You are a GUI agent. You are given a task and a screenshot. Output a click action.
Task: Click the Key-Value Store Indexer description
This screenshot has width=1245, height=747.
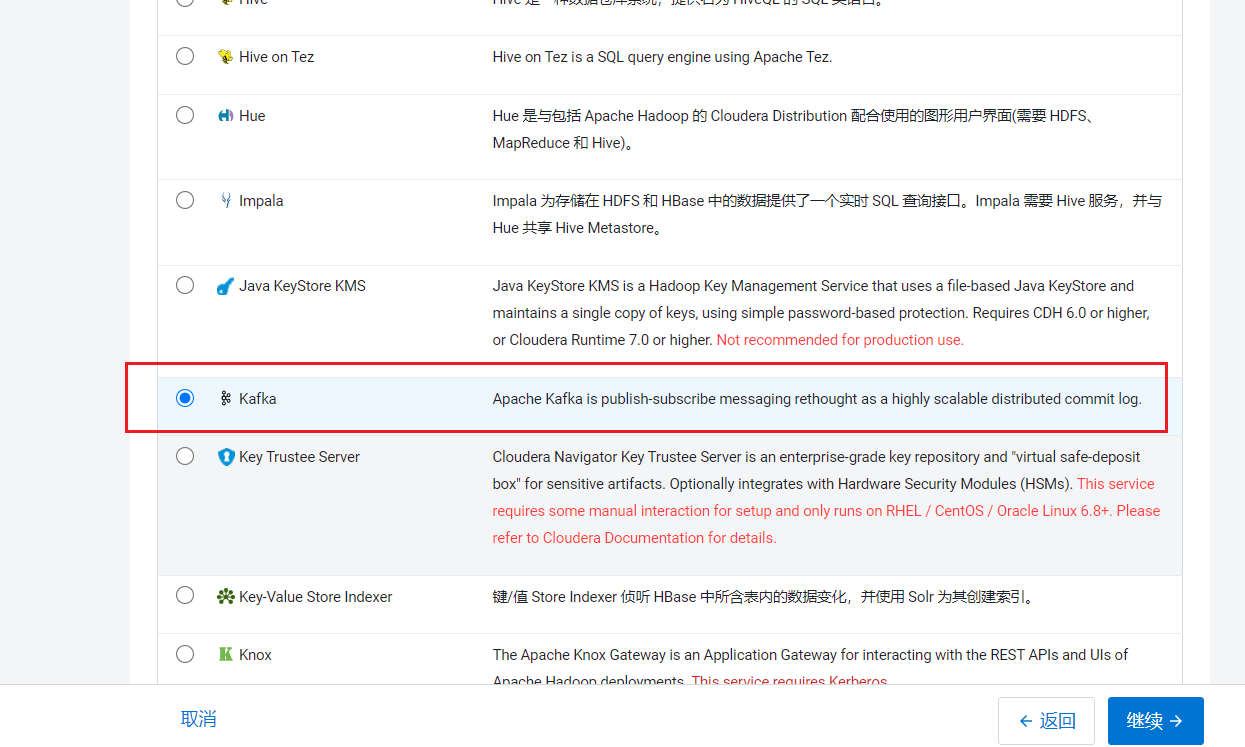[762, 597]
